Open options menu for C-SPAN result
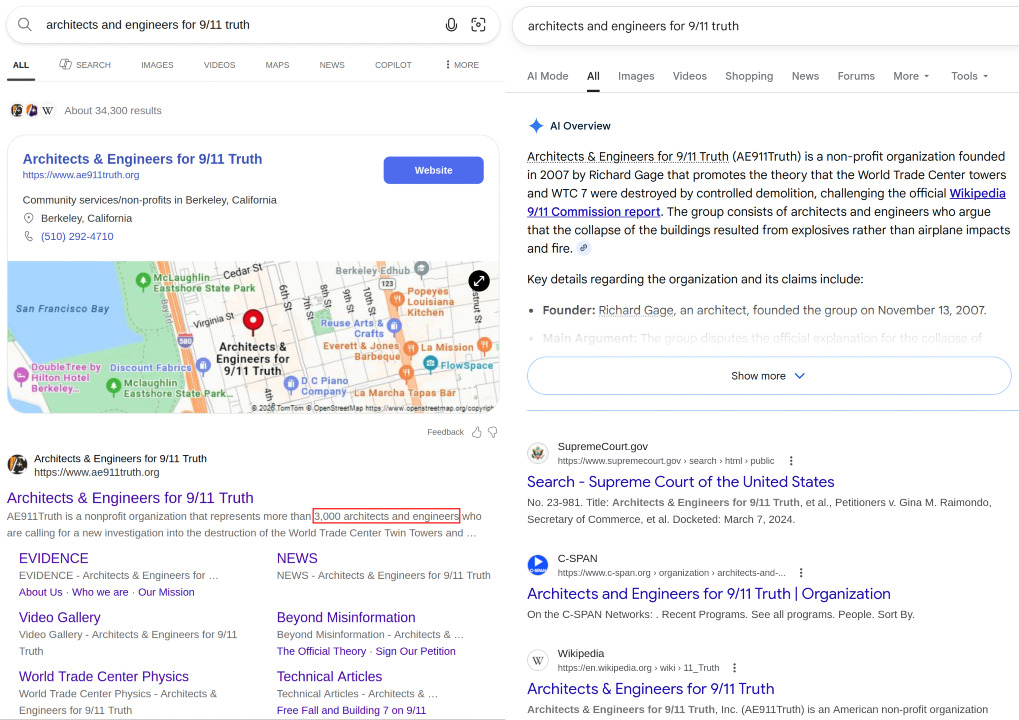Viewport: 1019px width, 720px height. [x=801, y=572]
